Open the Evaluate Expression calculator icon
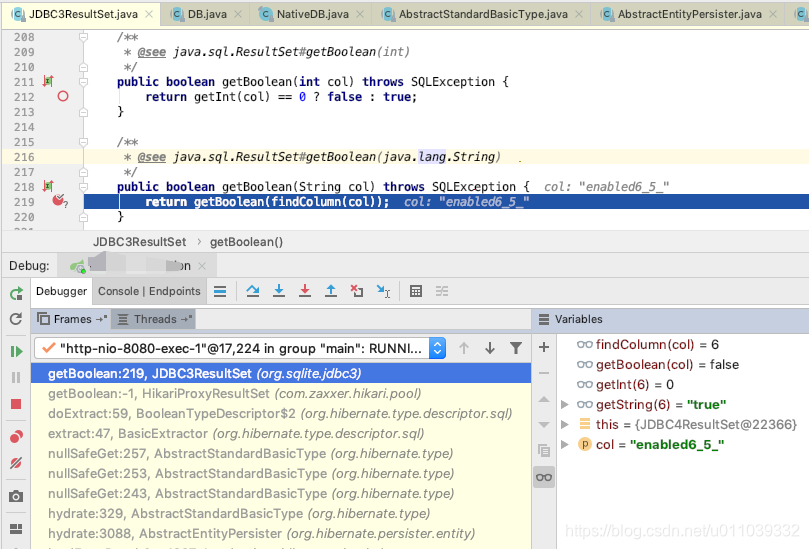The width and height of the screenshot is (809, 549). pos(416,292)
